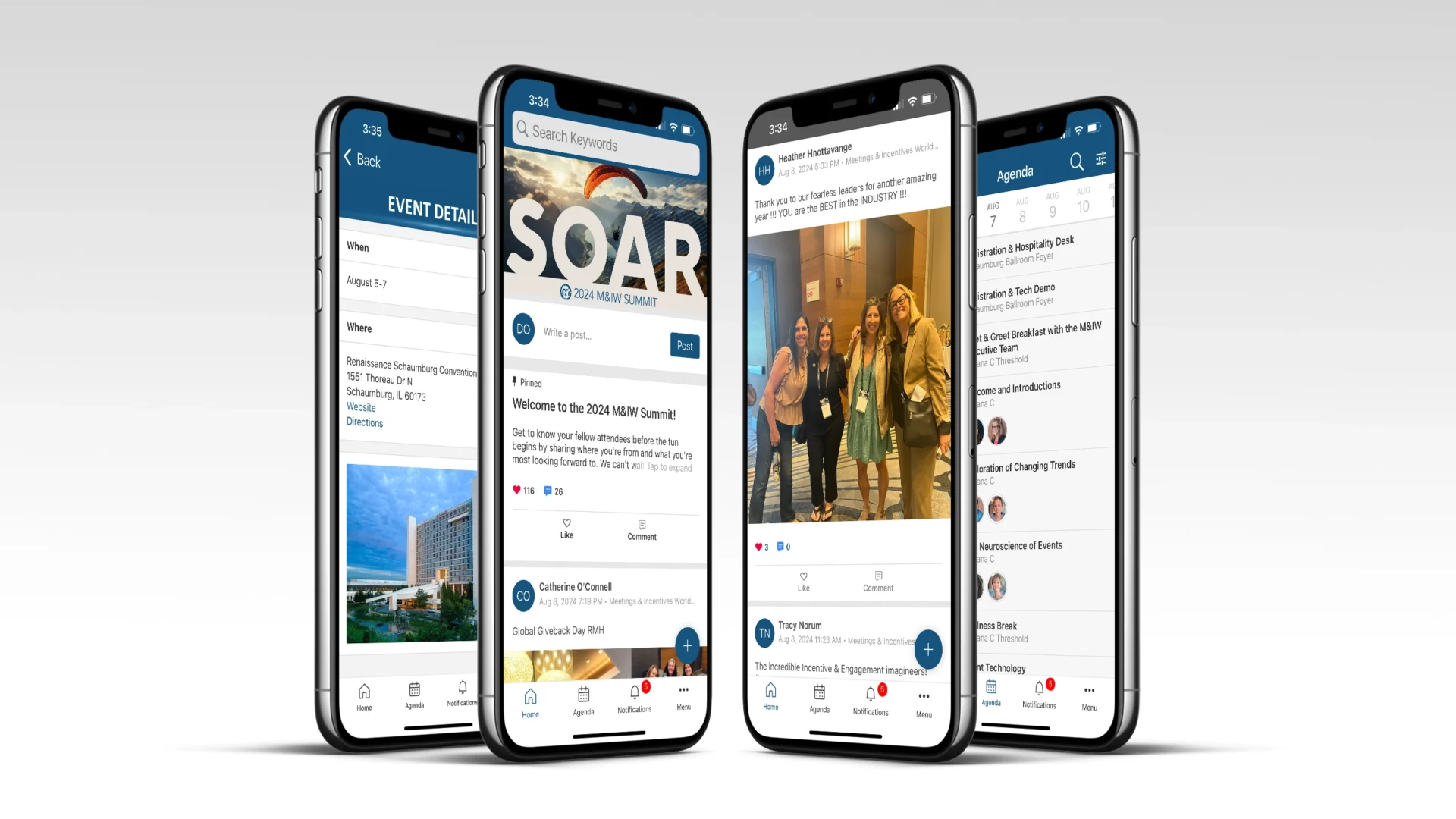
Task: Tap the Website link in event details
Action: [360, 407]
